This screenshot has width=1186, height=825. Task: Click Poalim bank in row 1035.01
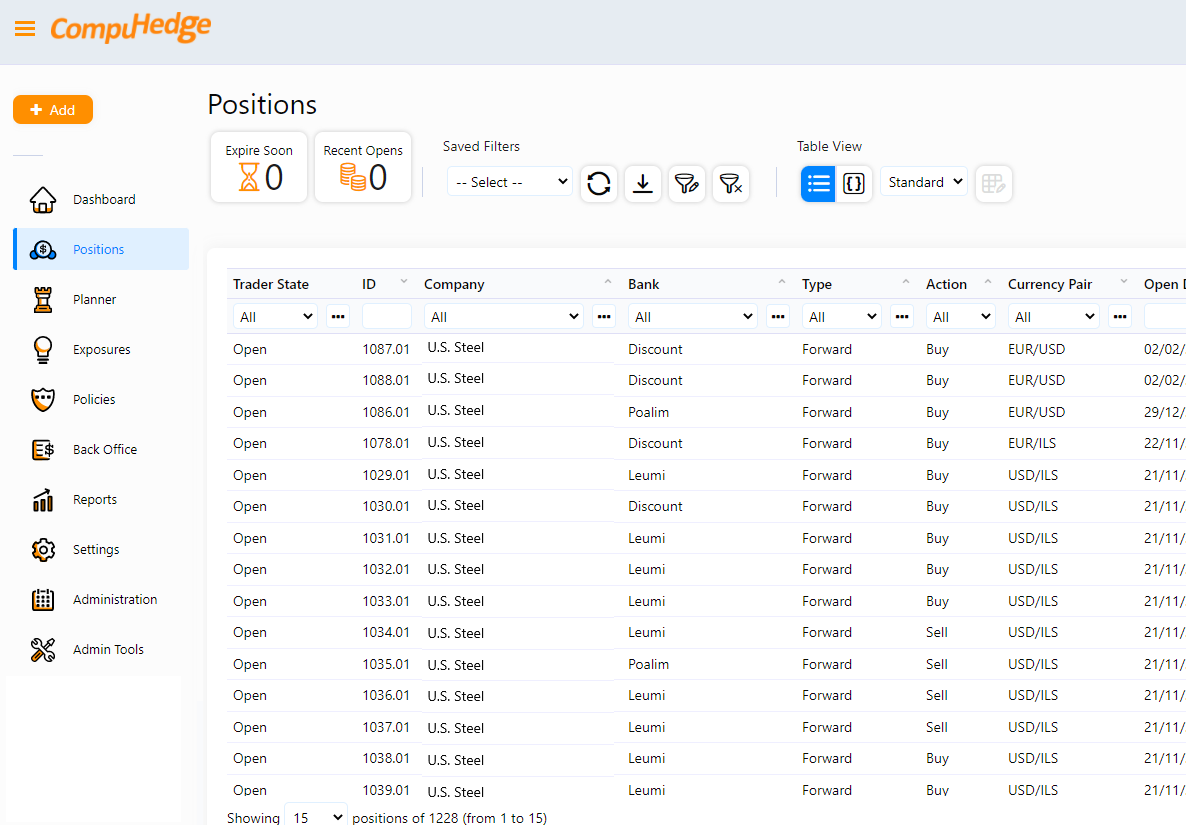point(648,664)
